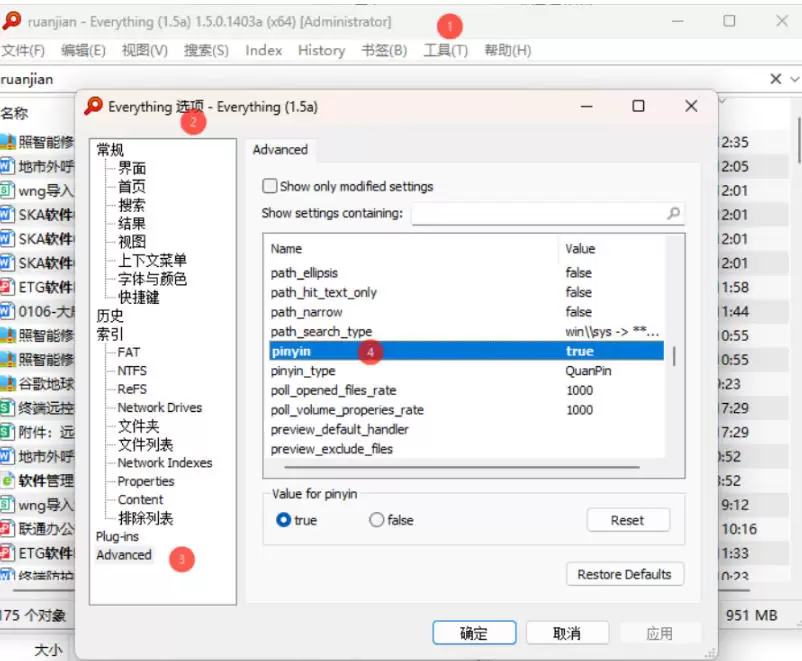Image resolution: width=802 pixels, height=661 pixels.
Task: Select 索引 in options tree
Action: [110, 334]
